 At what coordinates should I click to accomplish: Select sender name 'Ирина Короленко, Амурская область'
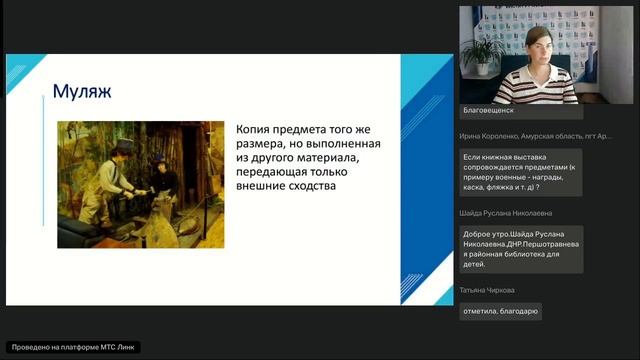(x=535, y=136)
